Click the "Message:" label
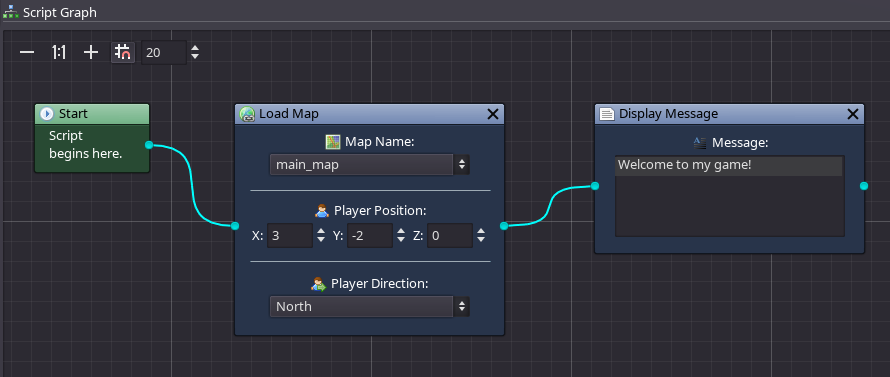The width and height of the screenshot is (890, 377). (x=740, y=143)
